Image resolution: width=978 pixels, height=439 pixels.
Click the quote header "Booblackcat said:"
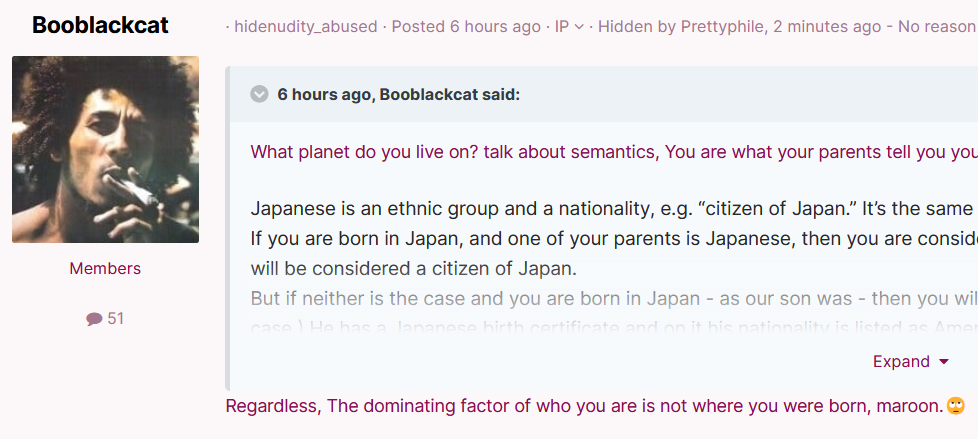[450, 95]
